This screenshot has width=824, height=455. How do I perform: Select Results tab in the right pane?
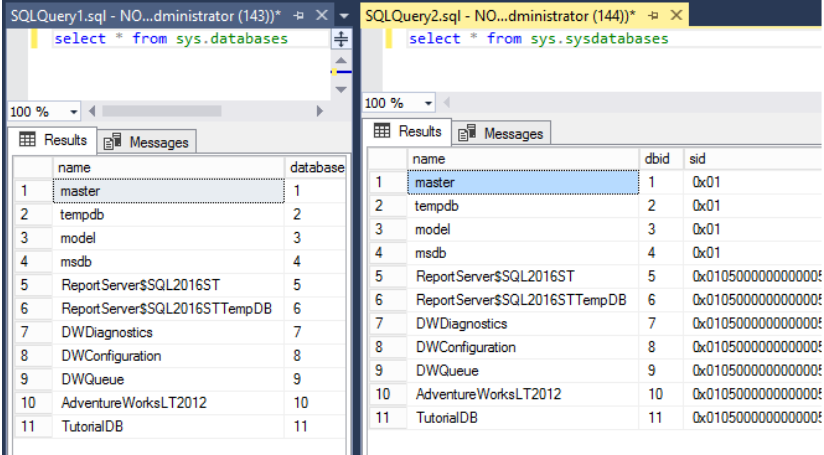point(409,132)
